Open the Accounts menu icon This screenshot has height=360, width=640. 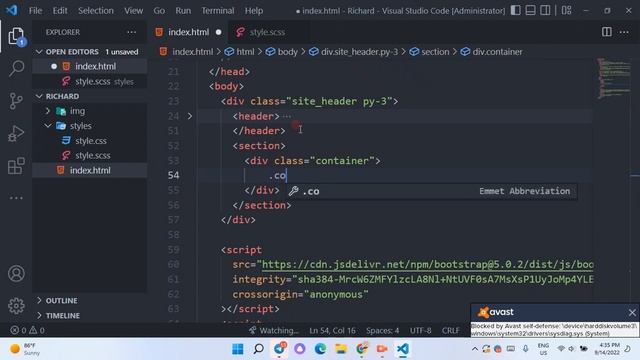[16, 273]
